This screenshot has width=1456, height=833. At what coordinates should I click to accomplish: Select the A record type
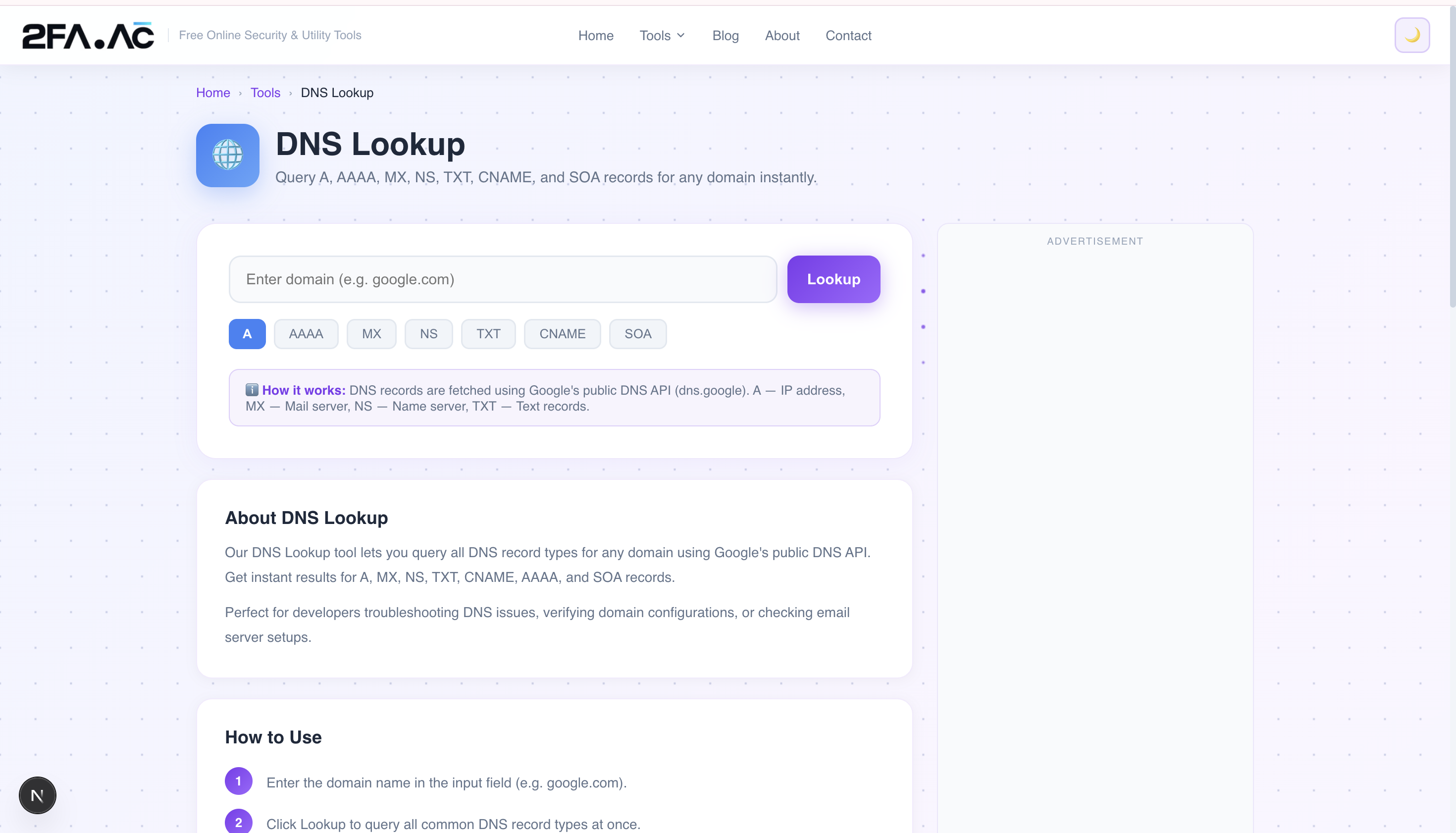pos(247,334)
